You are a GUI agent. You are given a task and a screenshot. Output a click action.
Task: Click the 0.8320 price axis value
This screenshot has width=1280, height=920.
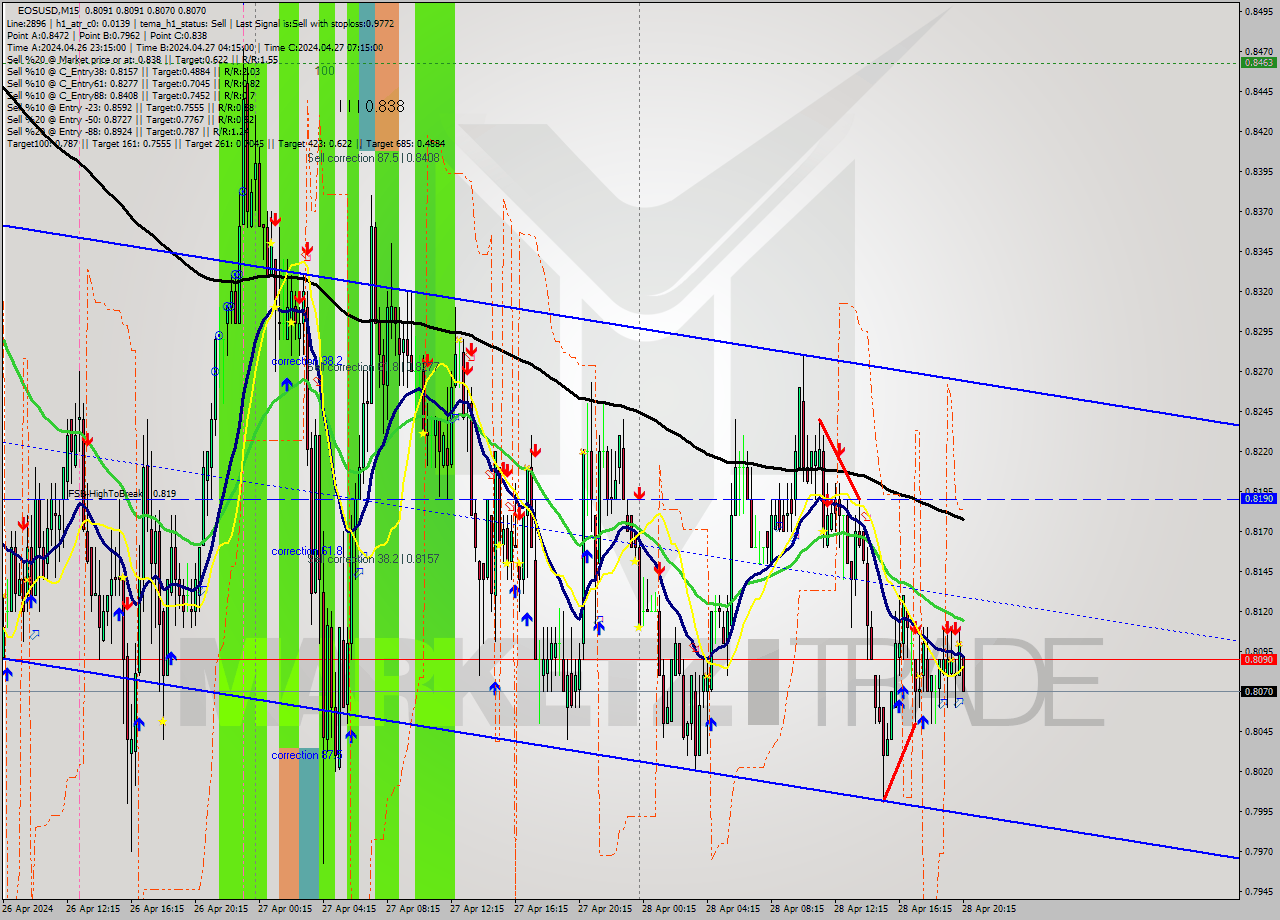point(1258,291)
